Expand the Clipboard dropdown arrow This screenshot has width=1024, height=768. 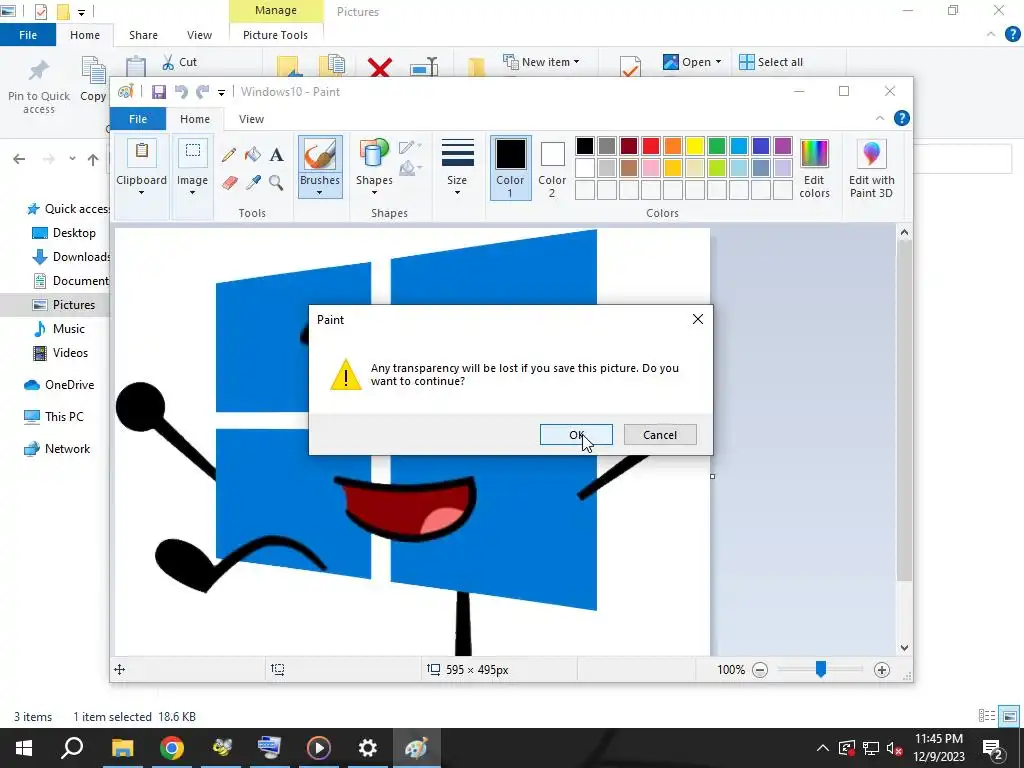(x=141, y=193)
